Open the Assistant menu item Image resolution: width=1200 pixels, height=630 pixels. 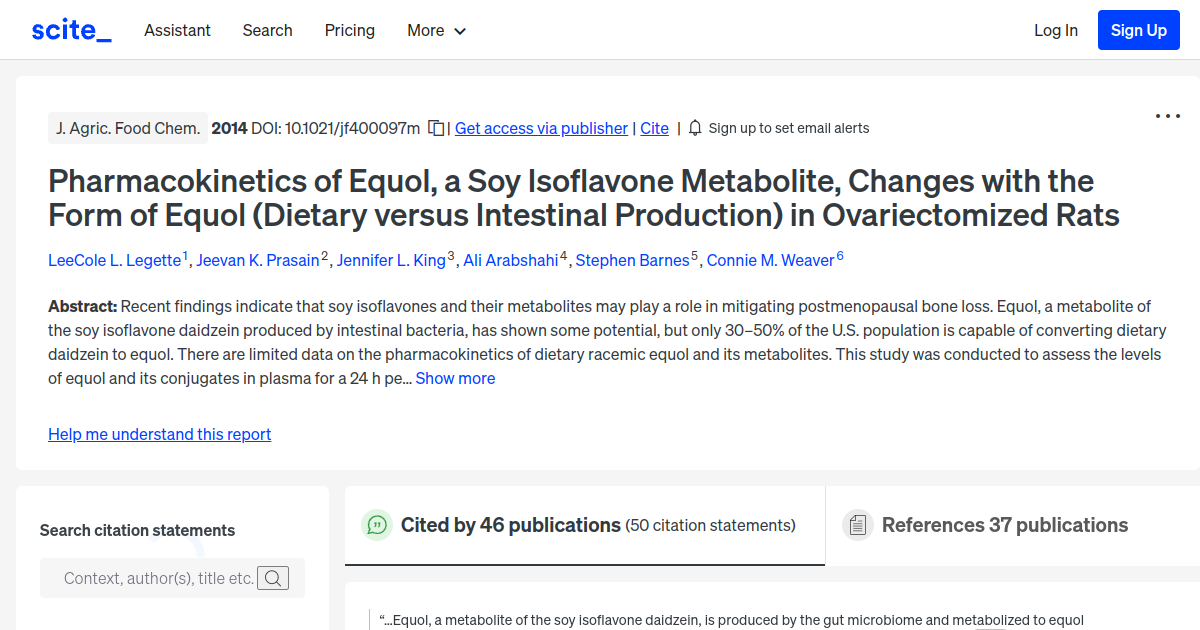coord(177,30)
